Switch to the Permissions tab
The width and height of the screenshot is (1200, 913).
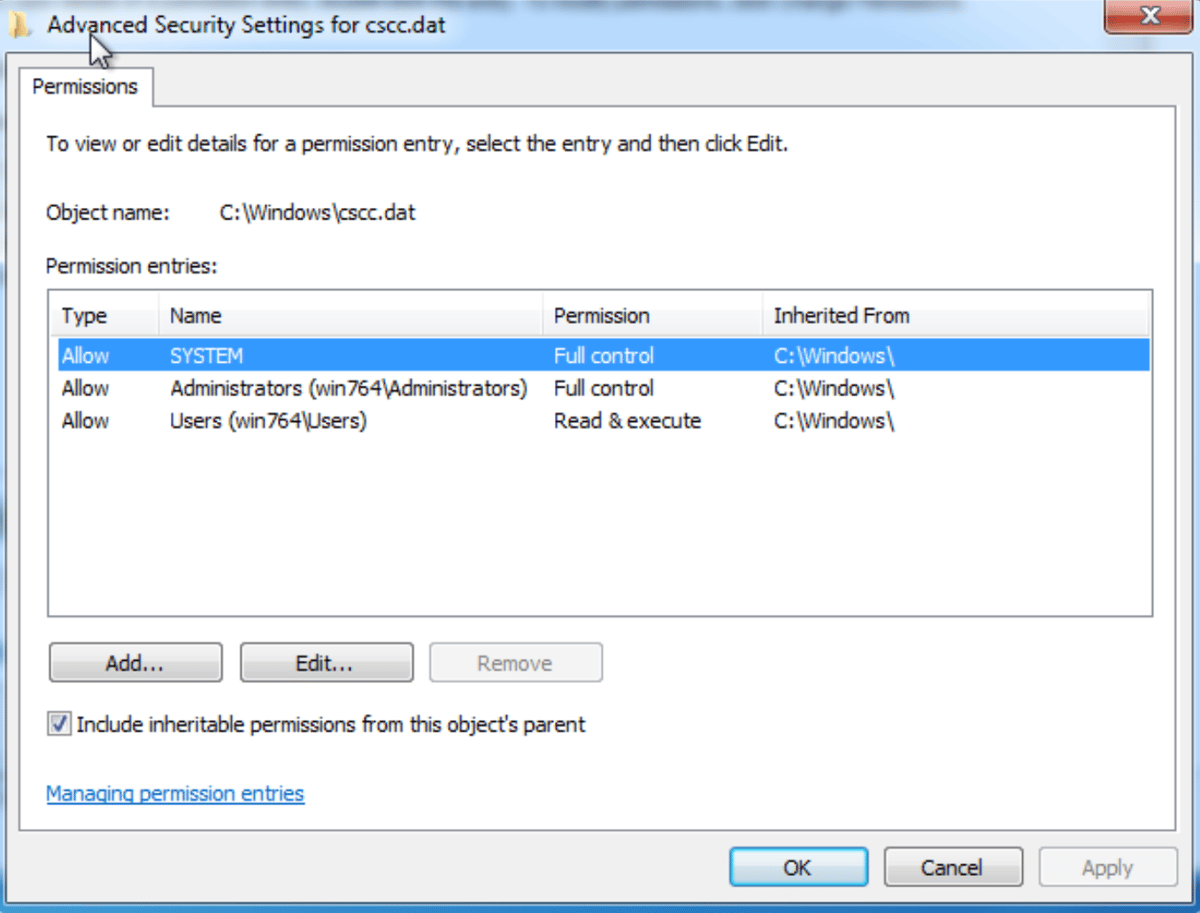[85, 87]
